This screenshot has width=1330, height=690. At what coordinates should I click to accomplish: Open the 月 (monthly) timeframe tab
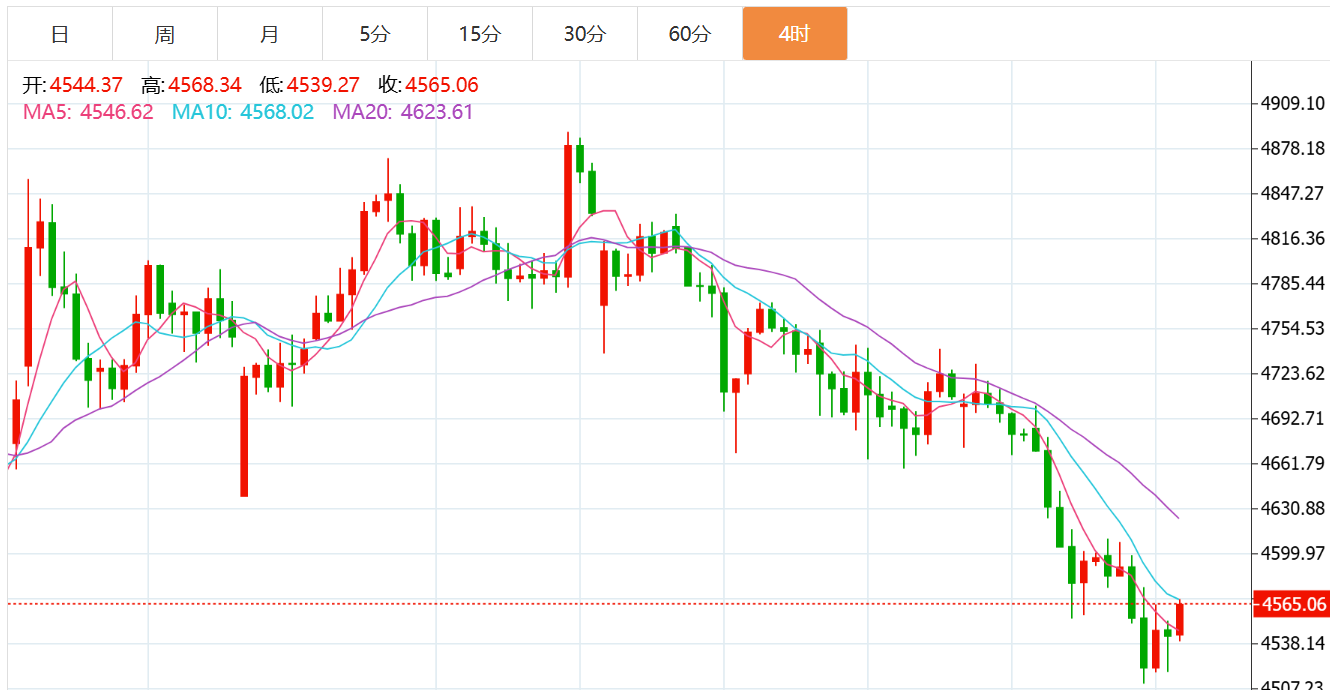(270, 34)
